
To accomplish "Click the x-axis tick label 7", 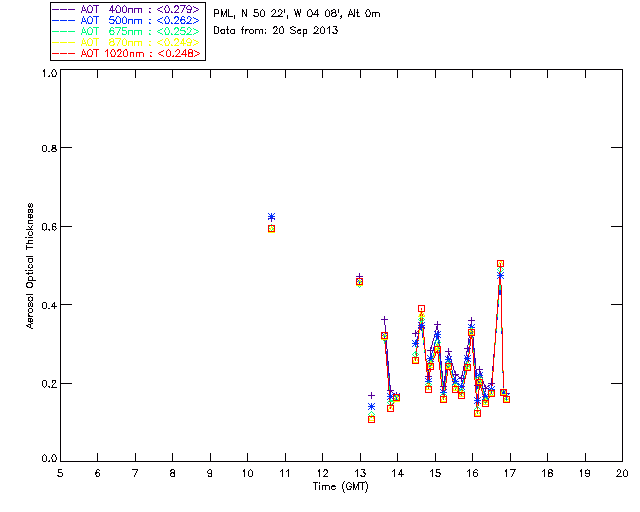I will [x=135, y=473].
